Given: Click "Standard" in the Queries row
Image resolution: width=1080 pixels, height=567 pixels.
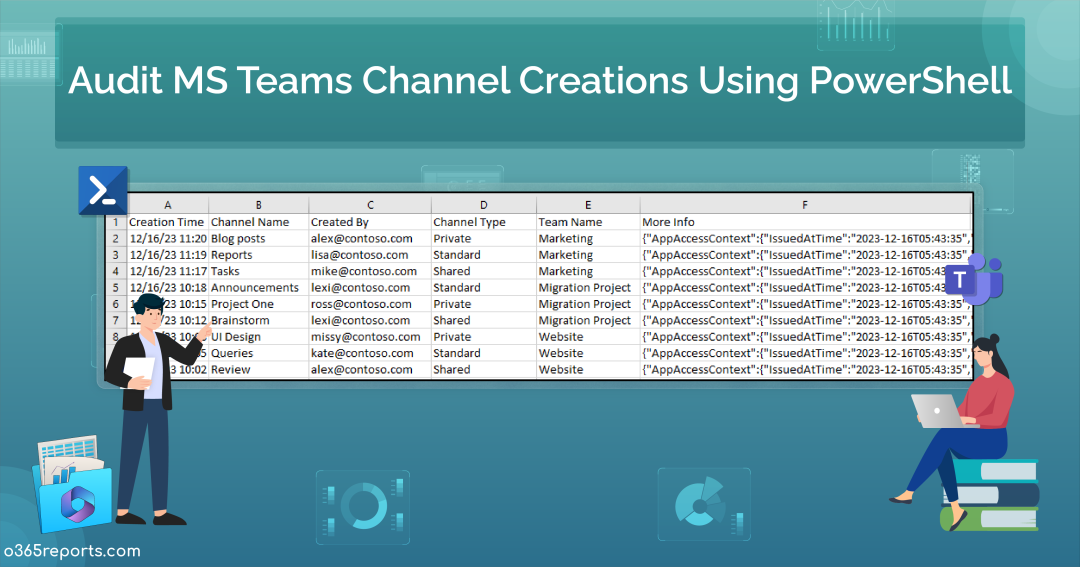Looking at the screenshot, I should (484, 353).
